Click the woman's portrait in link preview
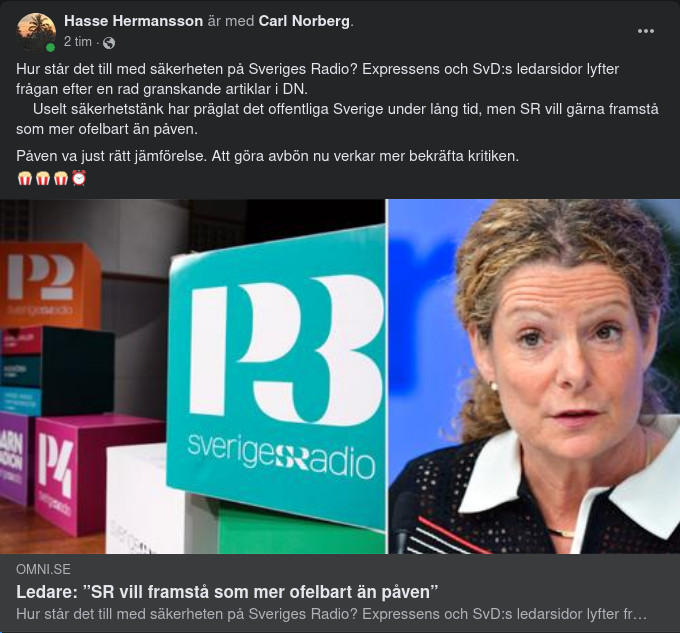The width and height of the screenshot is (680, 633). [534, 376]
